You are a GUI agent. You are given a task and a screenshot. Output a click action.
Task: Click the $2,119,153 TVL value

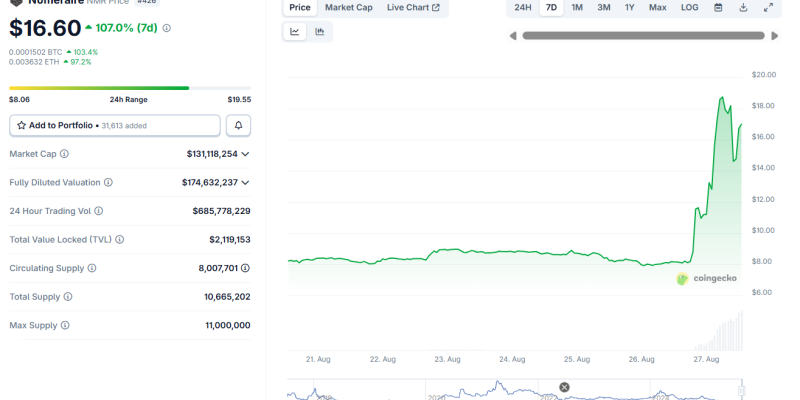[230, 239]
